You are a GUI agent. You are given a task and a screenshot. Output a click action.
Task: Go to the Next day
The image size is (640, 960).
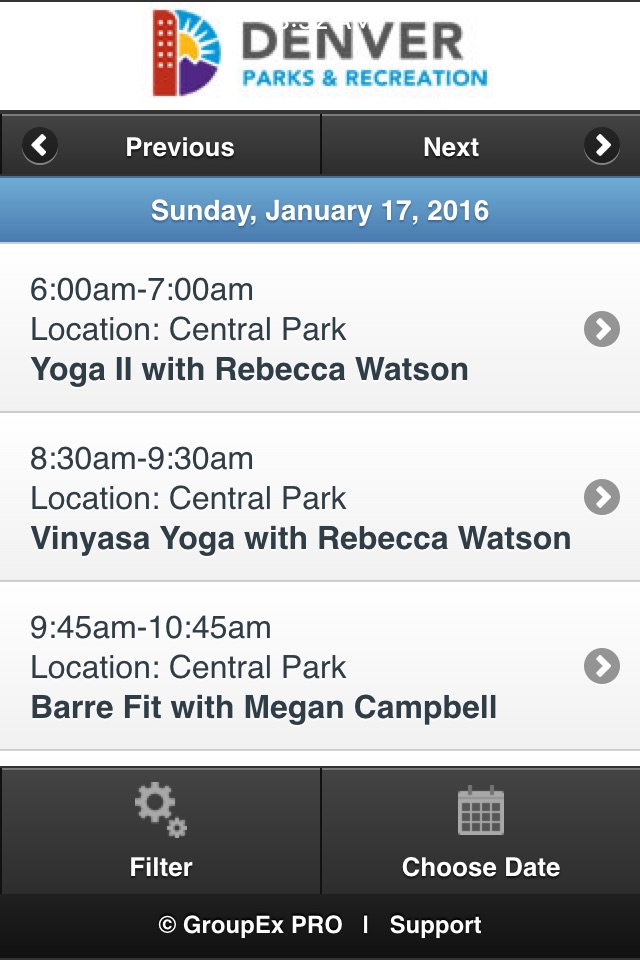[481, 146]
